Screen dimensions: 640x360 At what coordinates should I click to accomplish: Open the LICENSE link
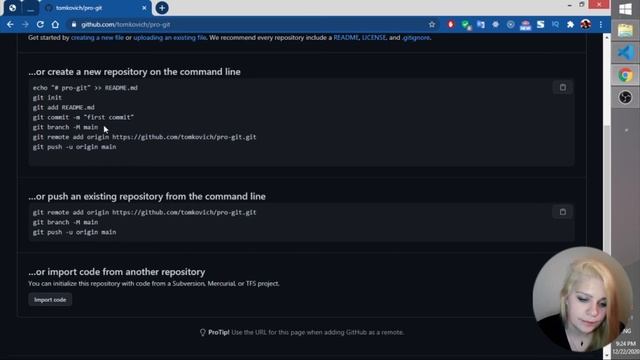[x=374, y=38]
